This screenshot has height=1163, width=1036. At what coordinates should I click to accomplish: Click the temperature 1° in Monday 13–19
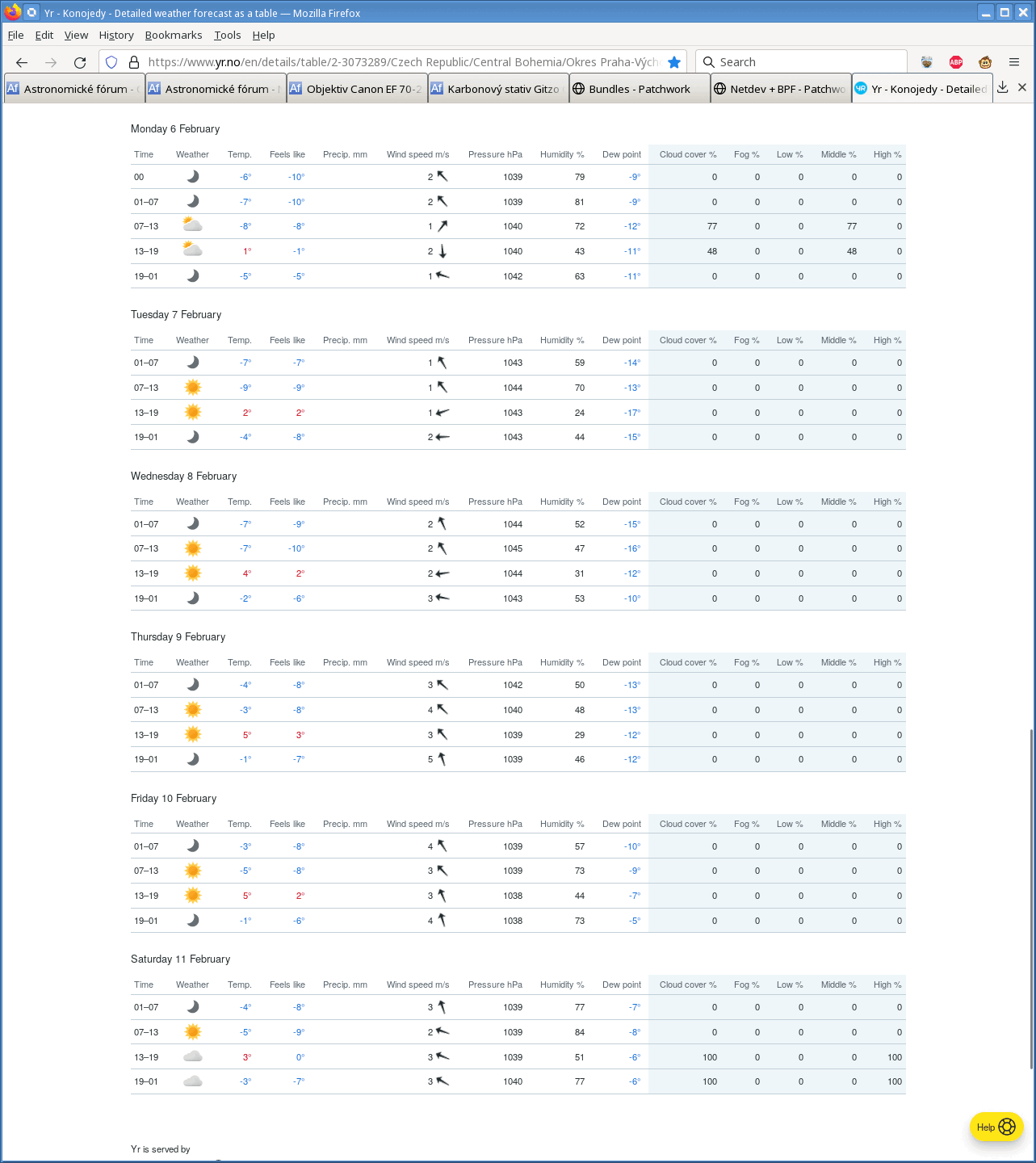point(247,251)
